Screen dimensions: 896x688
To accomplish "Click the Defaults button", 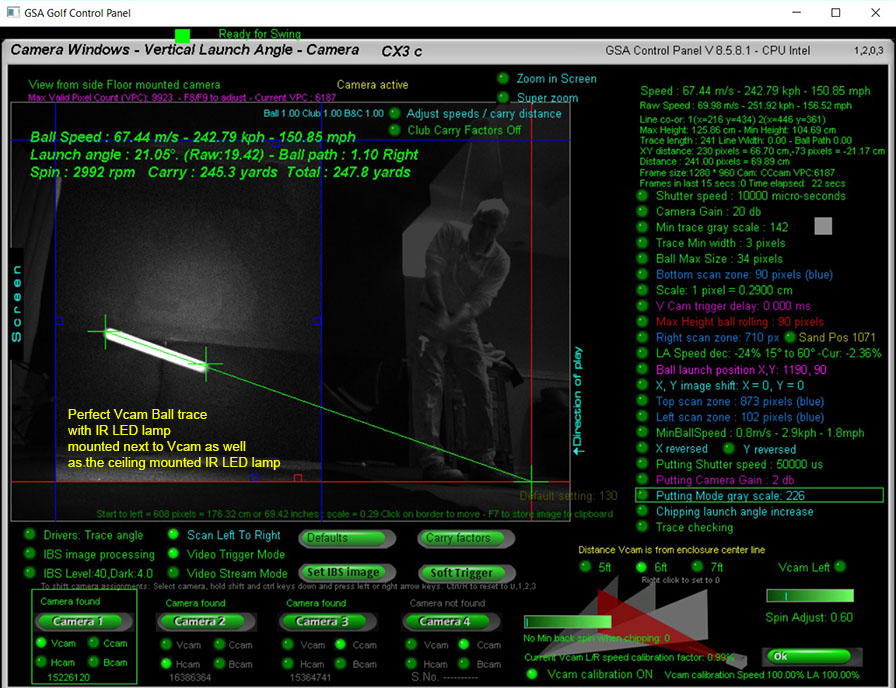I will (347, 538).
